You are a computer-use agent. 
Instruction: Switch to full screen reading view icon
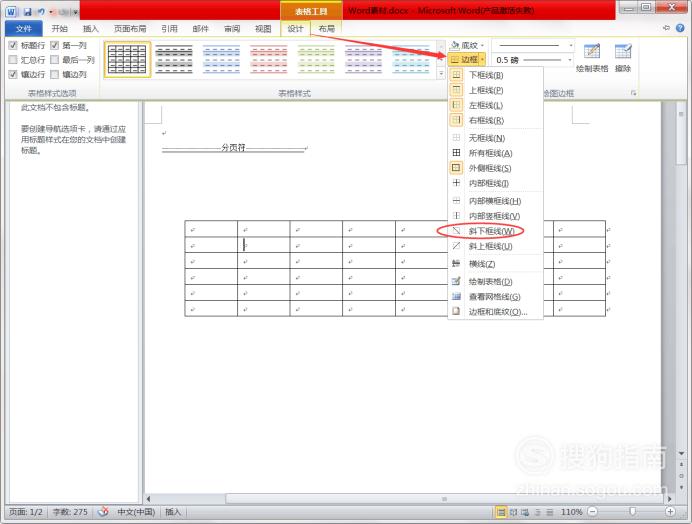tap(513, 512)
